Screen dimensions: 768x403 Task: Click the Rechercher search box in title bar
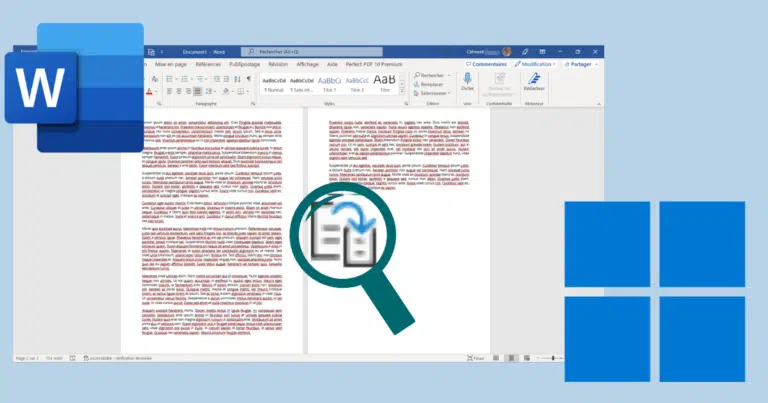(312, 51)
